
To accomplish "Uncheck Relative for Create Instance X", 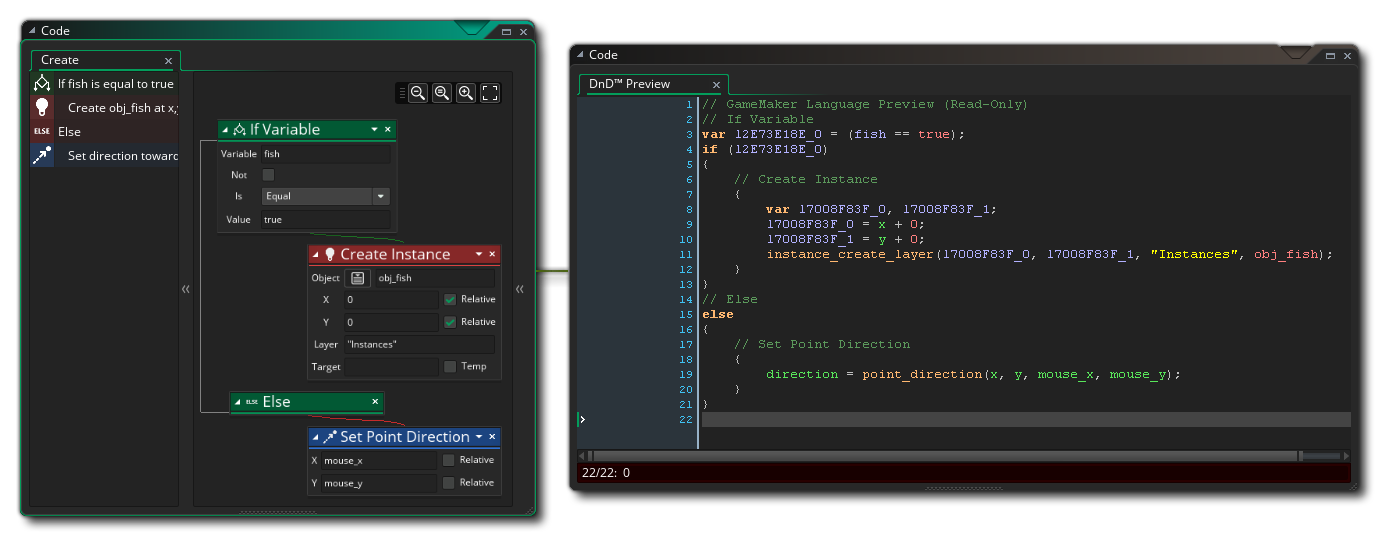I will [450, 300].
